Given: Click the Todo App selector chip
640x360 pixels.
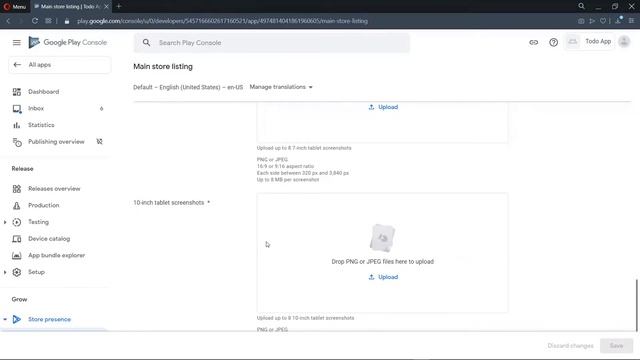Looking at the screenshot, I should click(590, 42).
